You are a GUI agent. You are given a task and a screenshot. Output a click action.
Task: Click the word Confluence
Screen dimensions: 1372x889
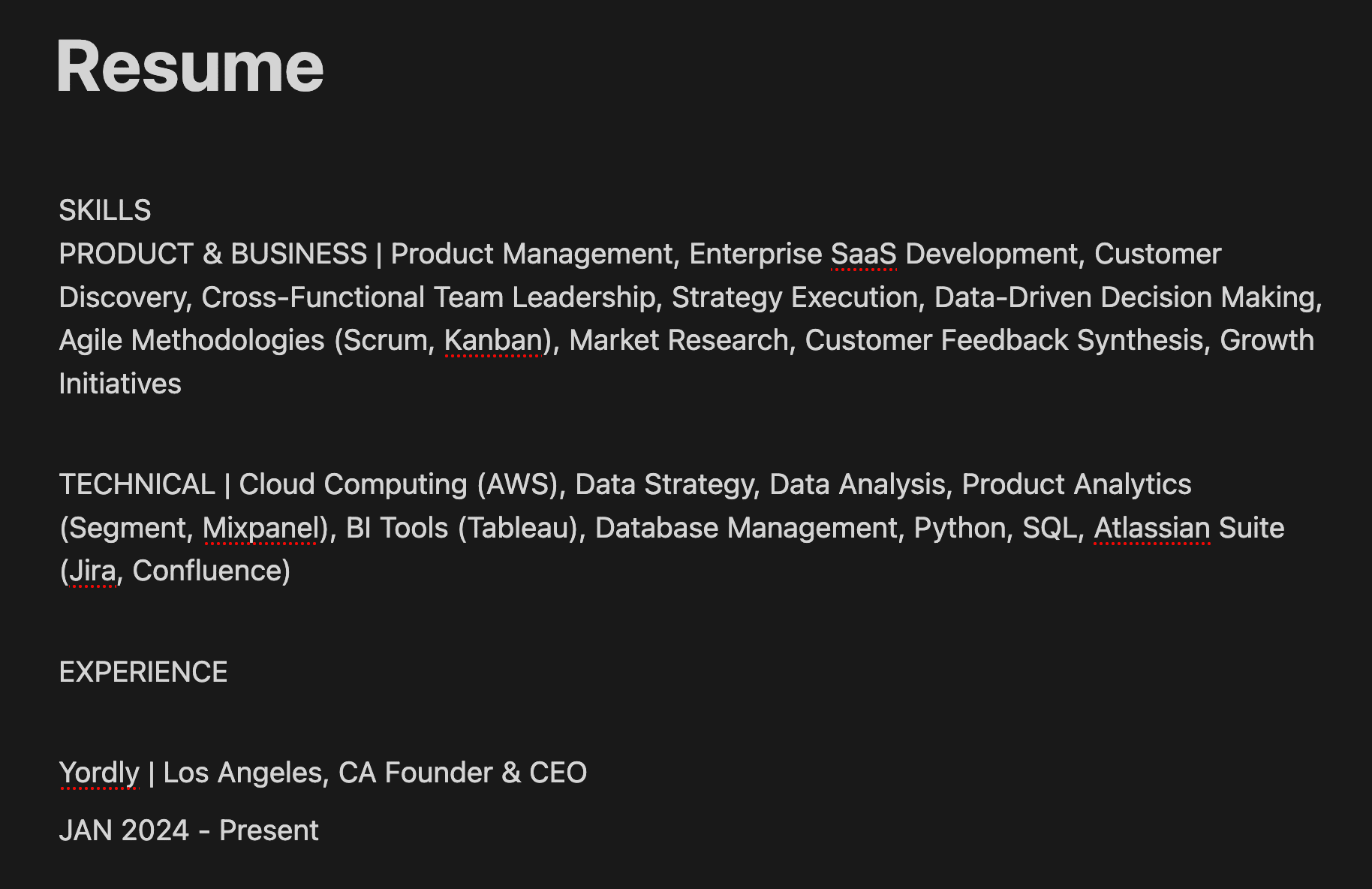click(207, 571)
